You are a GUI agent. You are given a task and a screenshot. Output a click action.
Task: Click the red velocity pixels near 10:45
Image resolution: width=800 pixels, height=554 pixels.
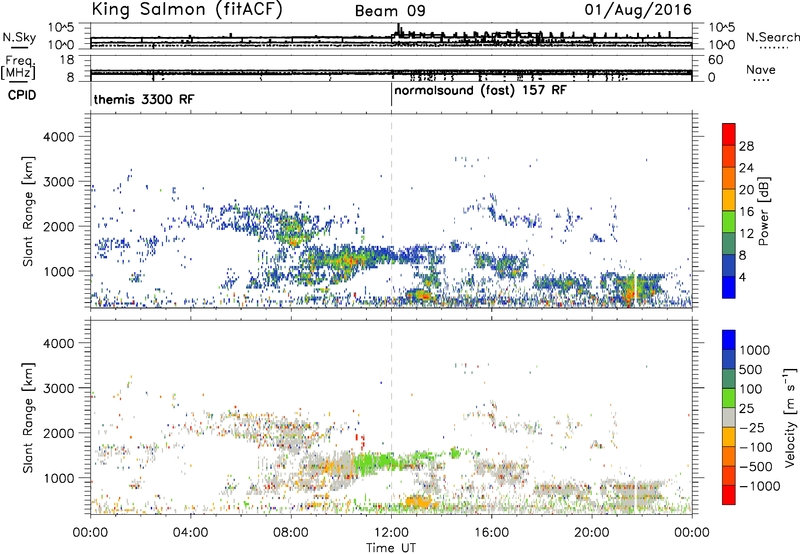coord(360,440)
